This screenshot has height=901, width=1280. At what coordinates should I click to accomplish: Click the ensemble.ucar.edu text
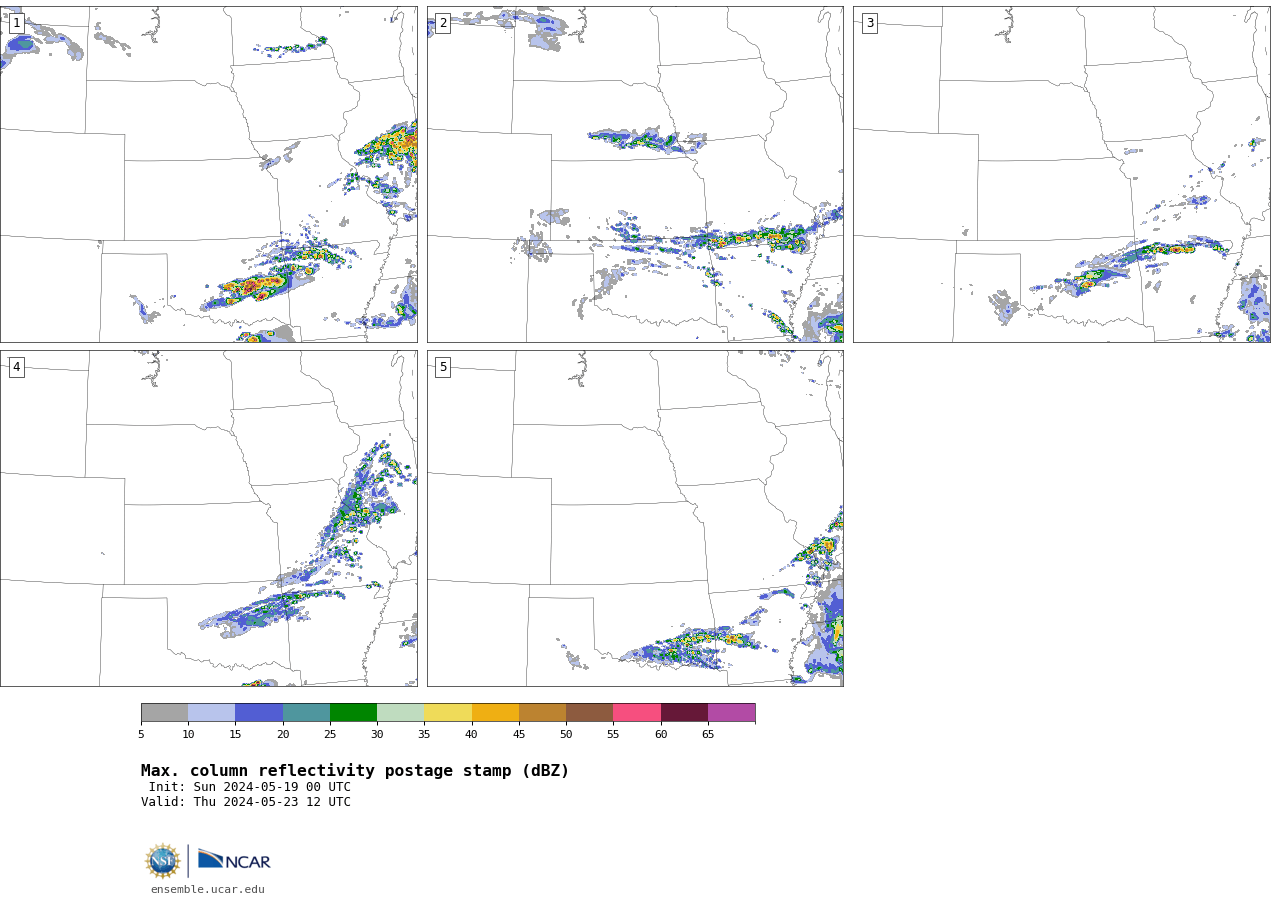pos(208,889)
